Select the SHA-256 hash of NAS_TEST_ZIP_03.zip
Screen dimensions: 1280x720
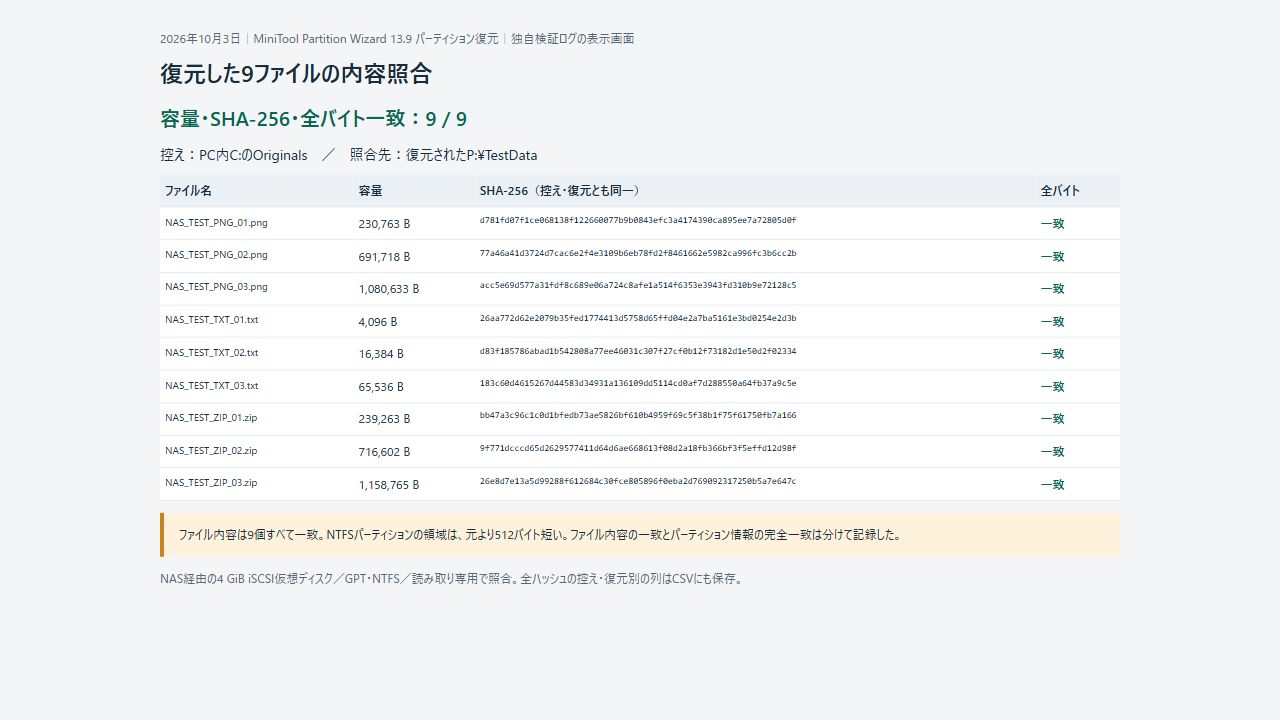638,482
